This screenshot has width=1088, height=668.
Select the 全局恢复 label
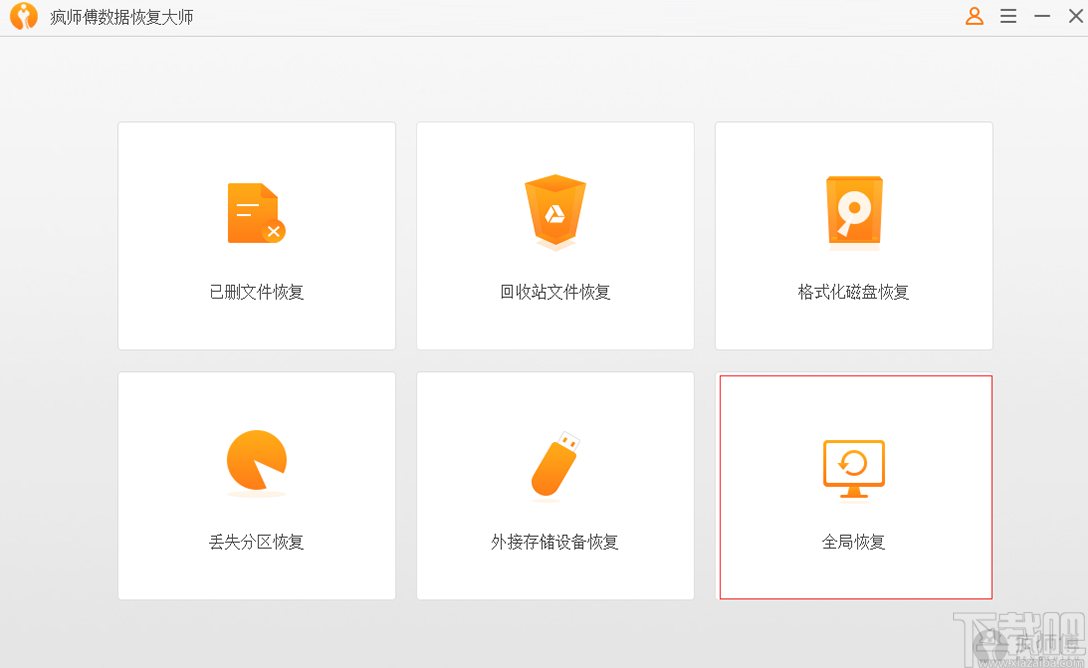coord(853,542)
